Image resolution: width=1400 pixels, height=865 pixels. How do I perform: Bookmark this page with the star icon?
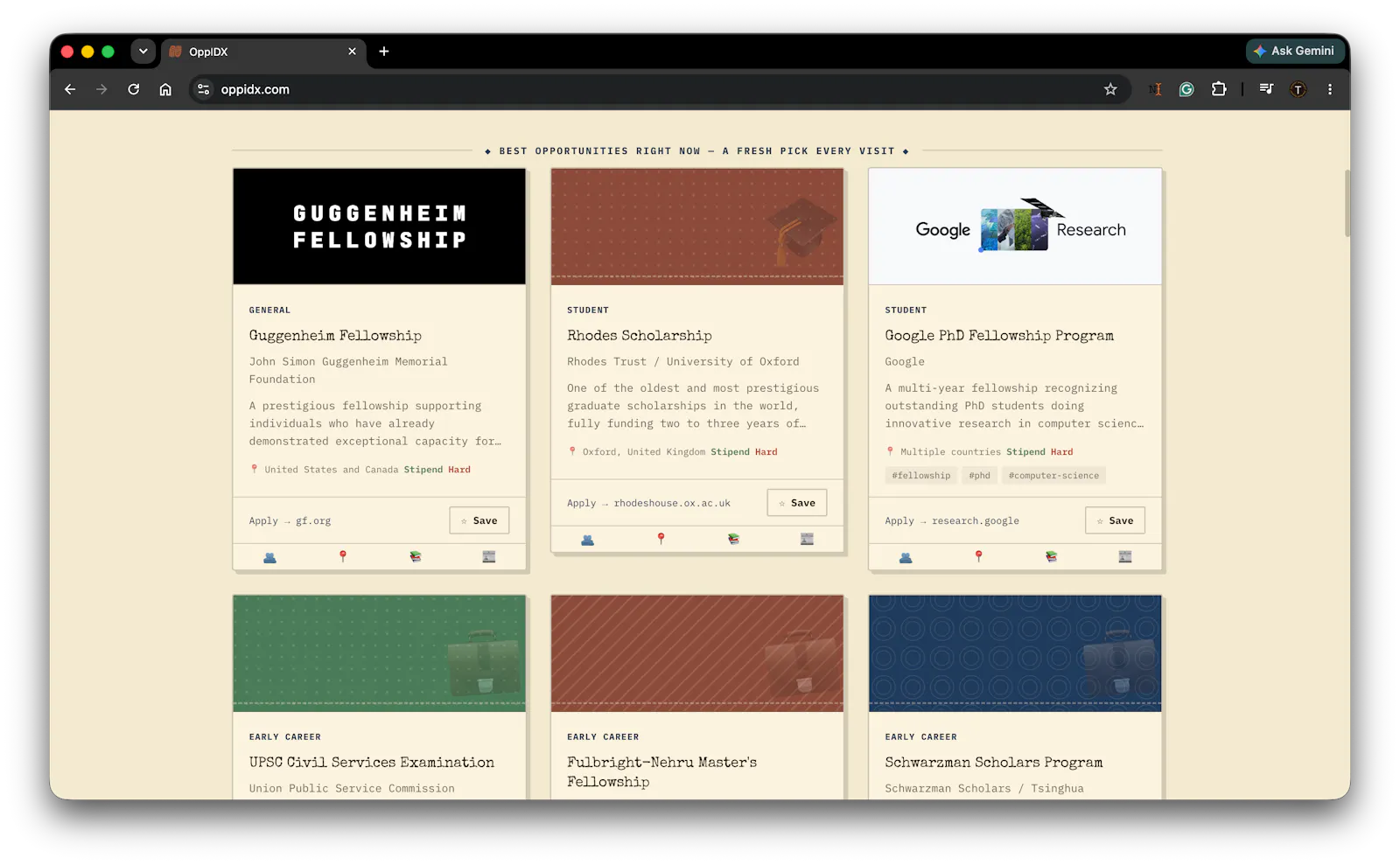(x=1110, y=89)
